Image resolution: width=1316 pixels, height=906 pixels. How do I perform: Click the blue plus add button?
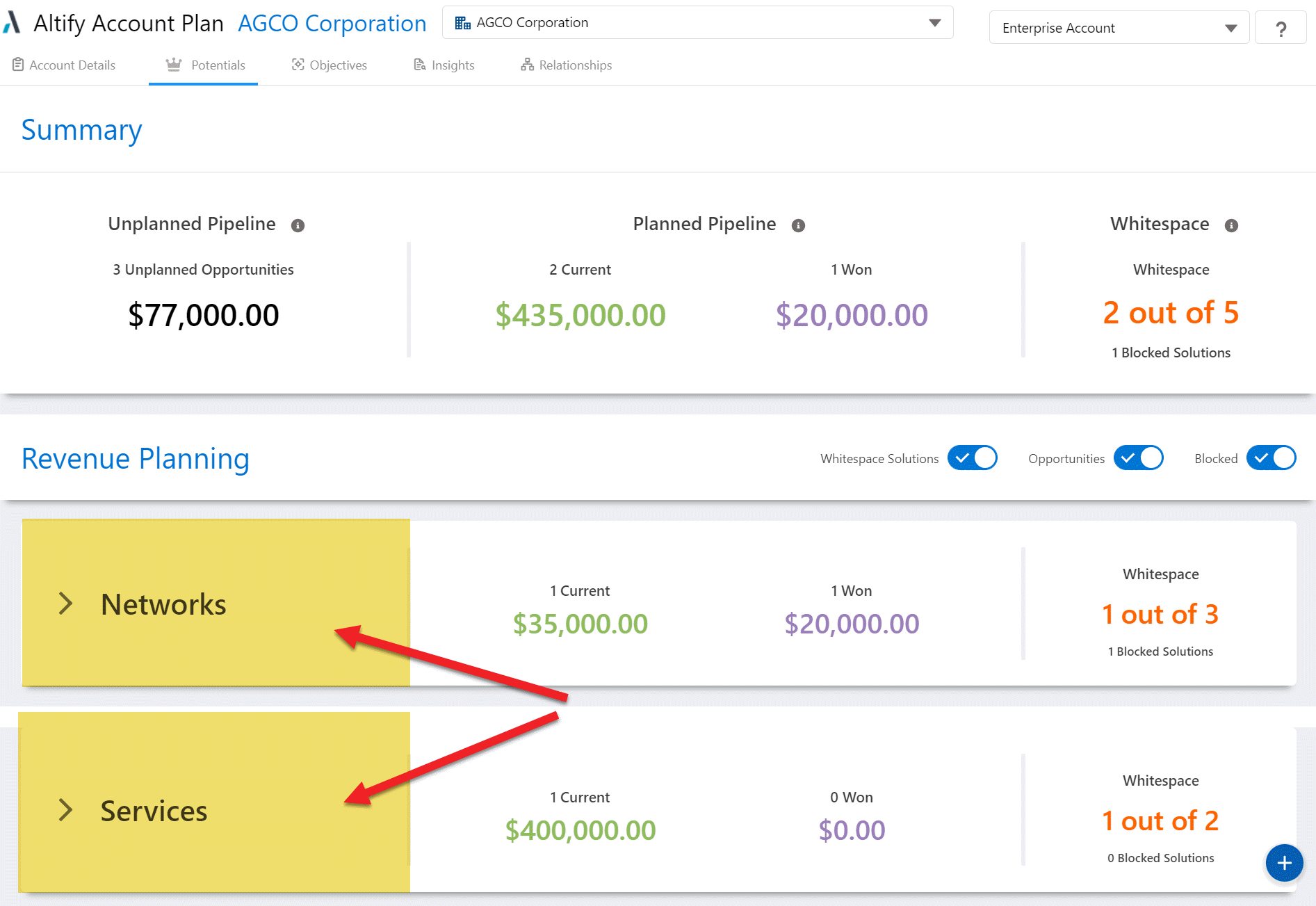coord(1284,863)
